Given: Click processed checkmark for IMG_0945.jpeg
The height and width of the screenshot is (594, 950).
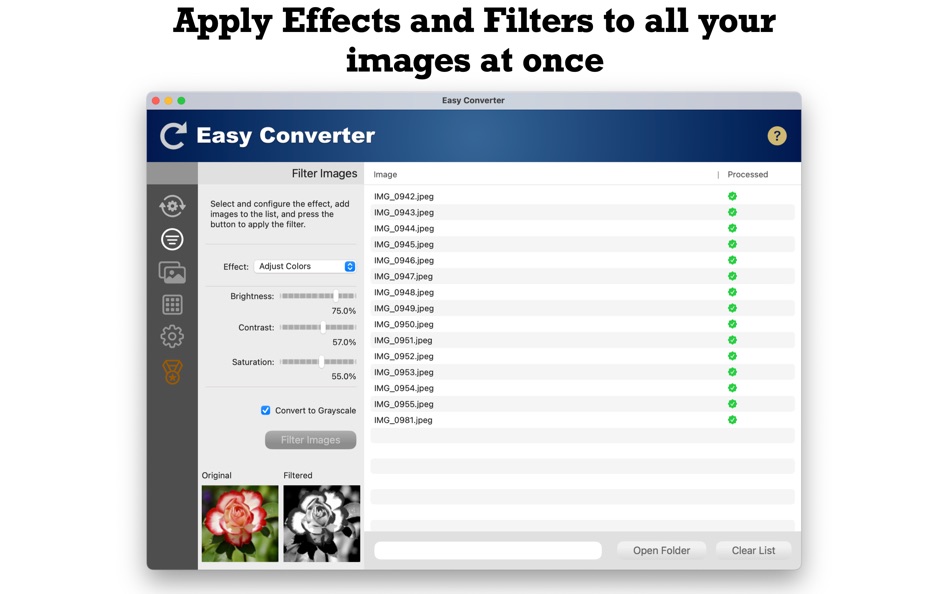Looking at the screenshot, I should pos(732,244).
